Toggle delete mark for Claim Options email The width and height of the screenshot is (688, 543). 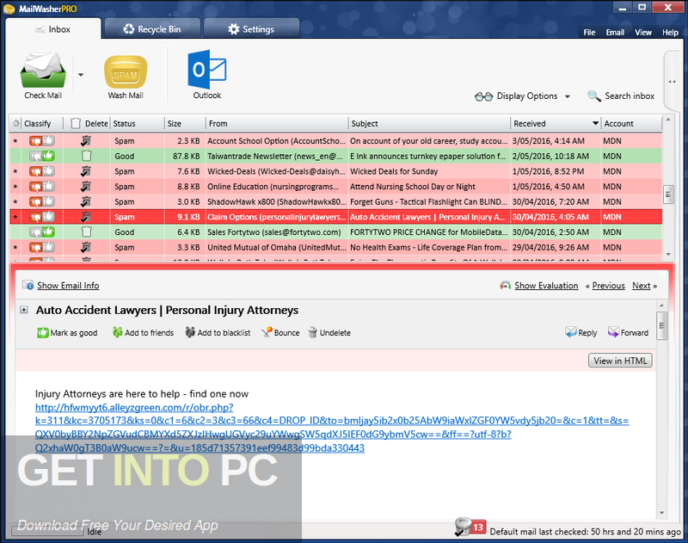[x=86, y=217]
